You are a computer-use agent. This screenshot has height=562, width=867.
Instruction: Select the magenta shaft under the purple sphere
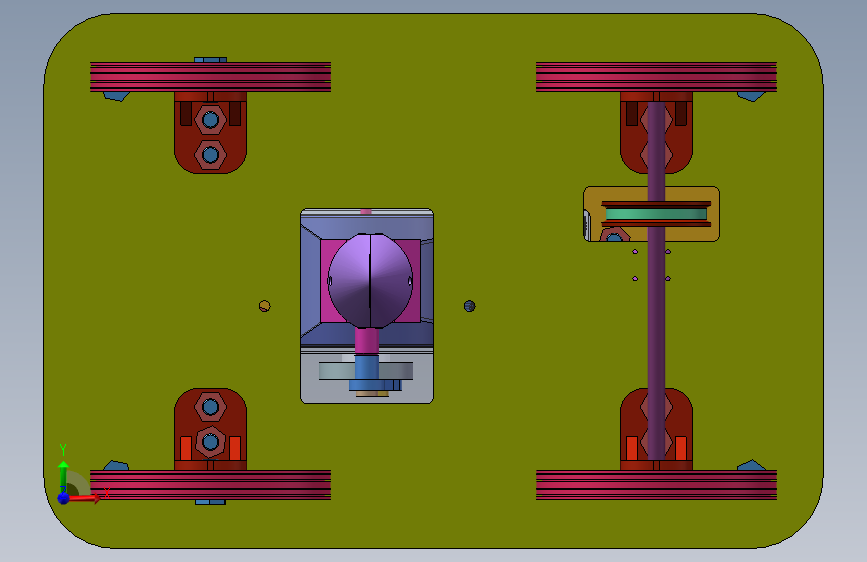[x=367, y=341]
